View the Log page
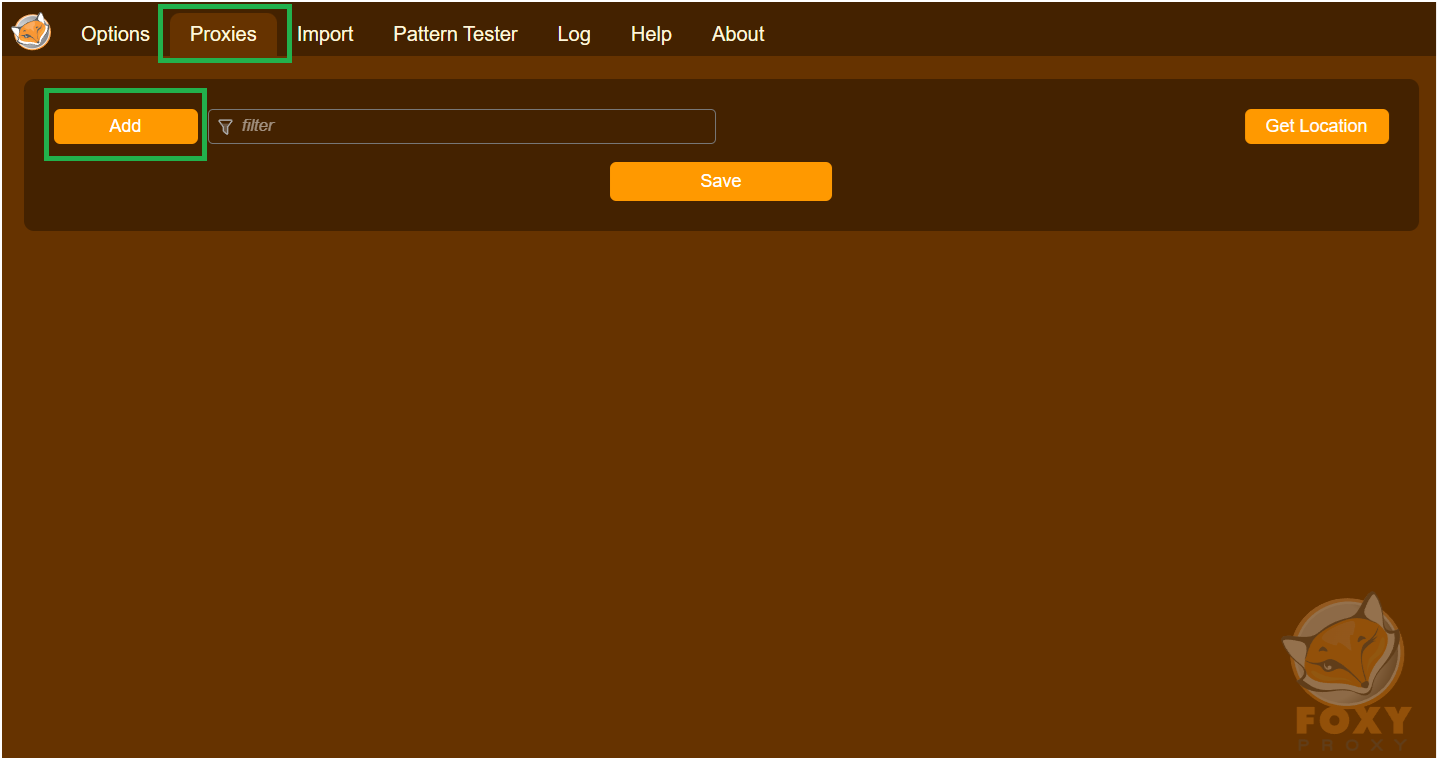This screenshot has height=760, width=1438. pos(573,33)
